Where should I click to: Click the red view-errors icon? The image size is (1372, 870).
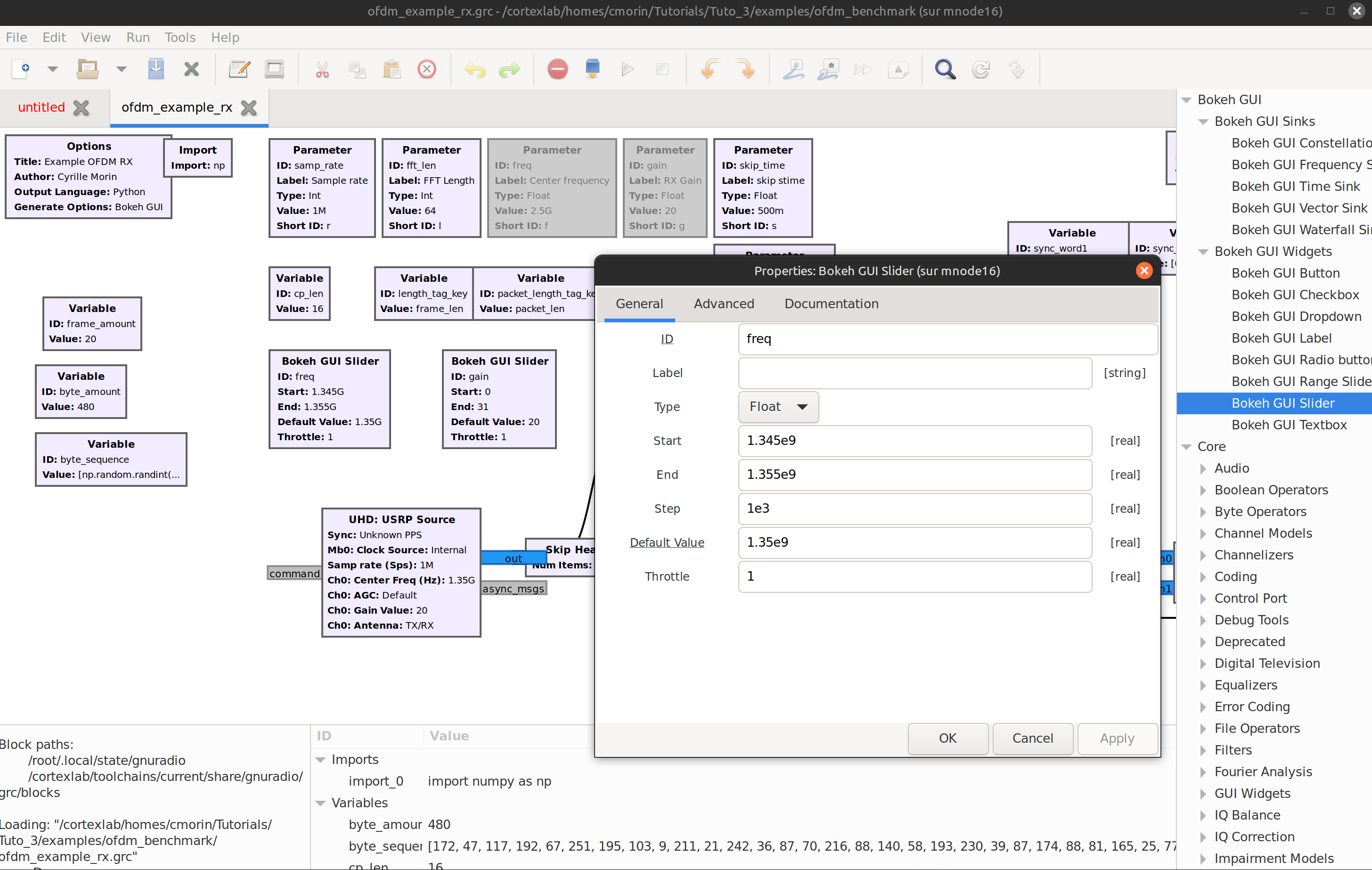(557, 69)
